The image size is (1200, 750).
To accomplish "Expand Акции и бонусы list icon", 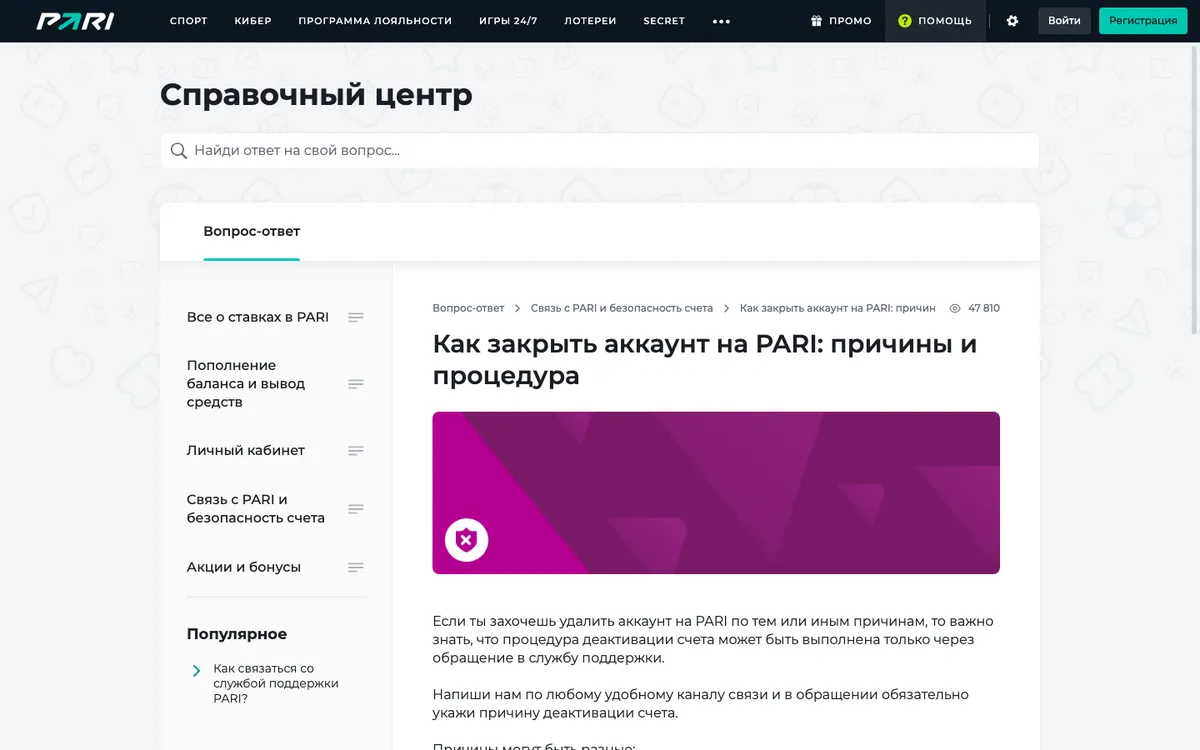I will pos(356,567).
